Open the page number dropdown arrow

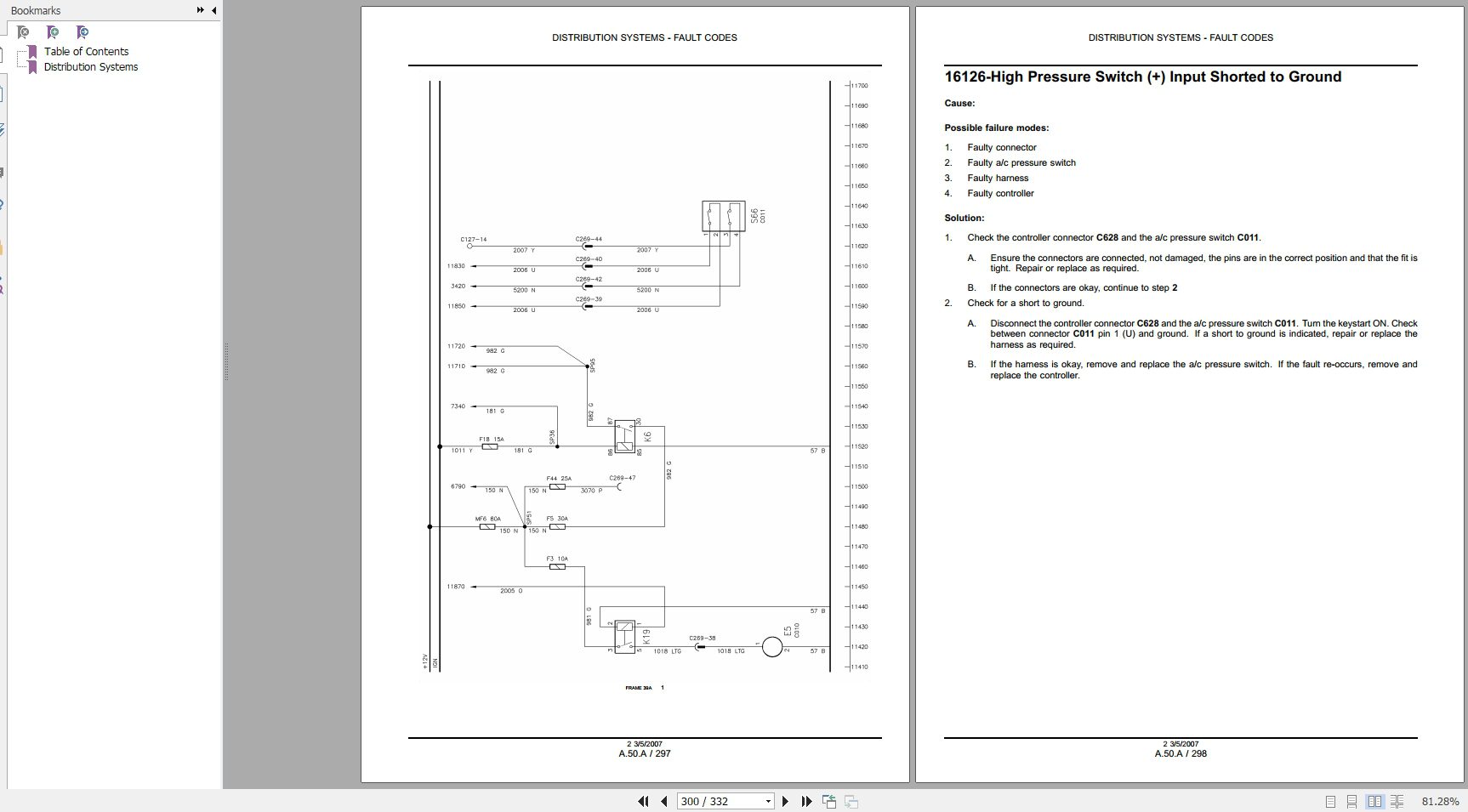[x=768, y=801]
